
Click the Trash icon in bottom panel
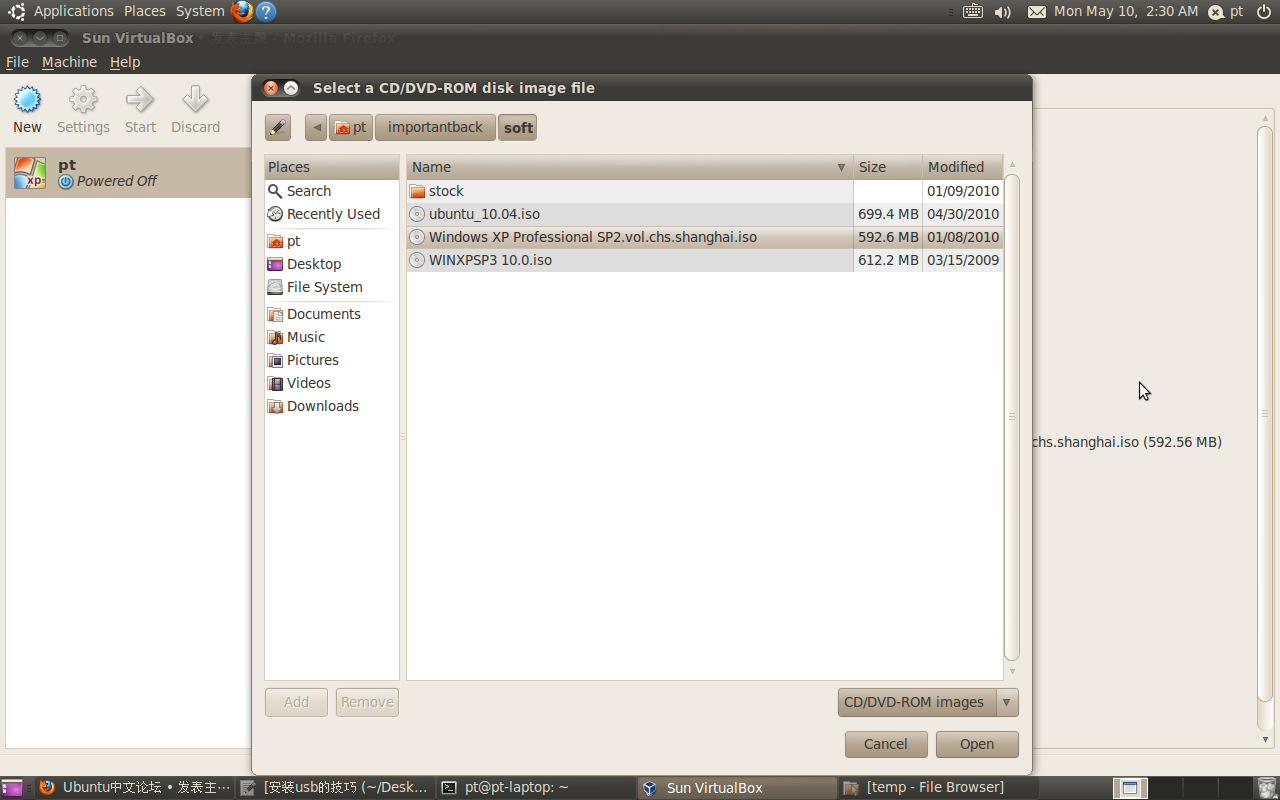[1267, 788]
